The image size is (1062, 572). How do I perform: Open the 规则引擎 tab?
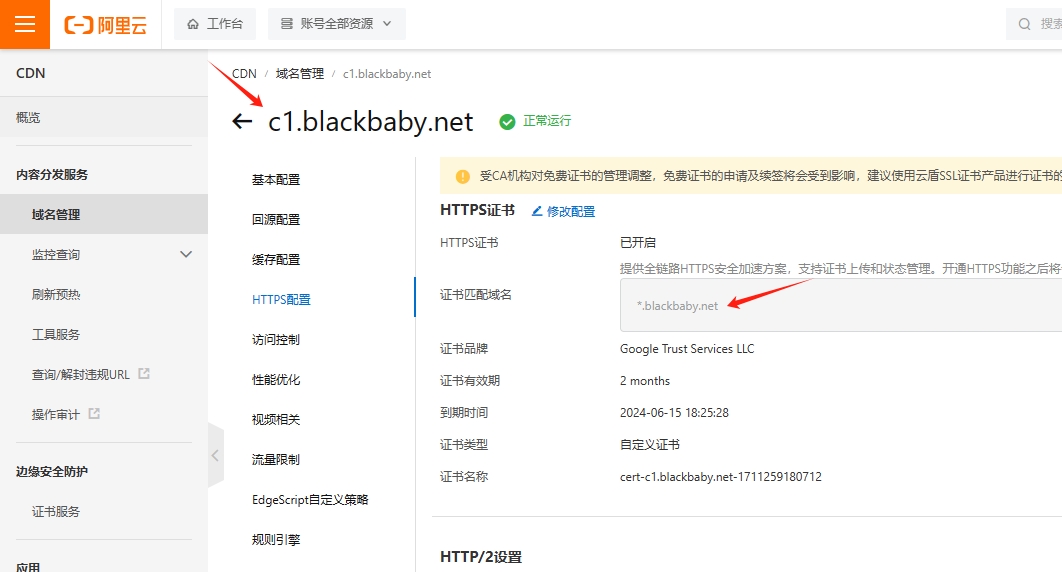point(276,540)
